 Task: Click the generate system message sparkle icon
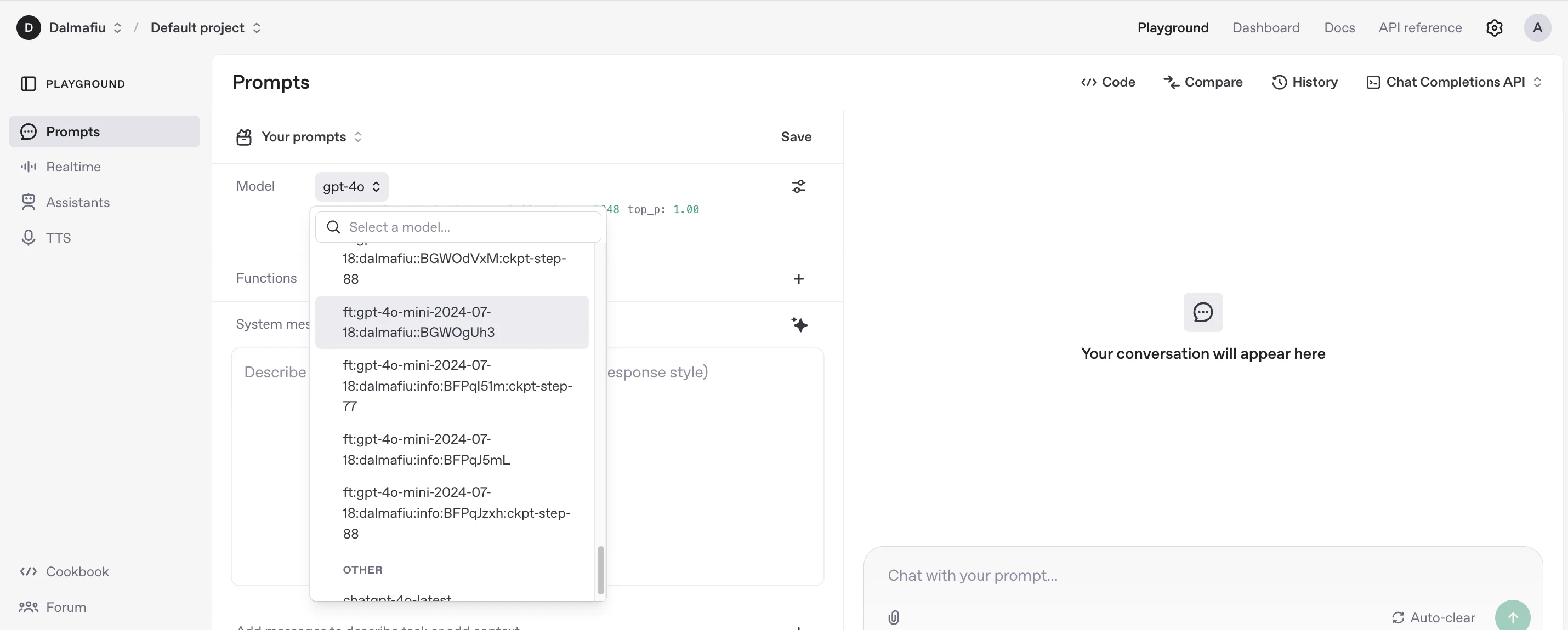coord(799,325)
